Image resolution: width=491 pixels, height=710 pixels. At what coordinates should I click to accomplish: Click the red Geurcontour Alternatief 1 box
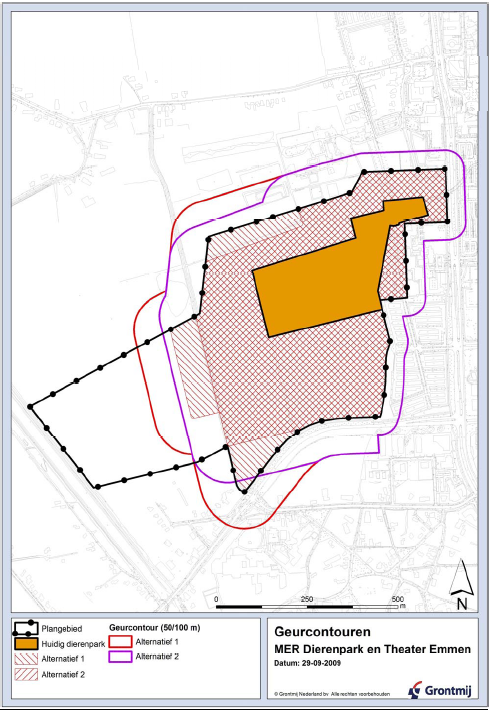(x=120, y=642)
